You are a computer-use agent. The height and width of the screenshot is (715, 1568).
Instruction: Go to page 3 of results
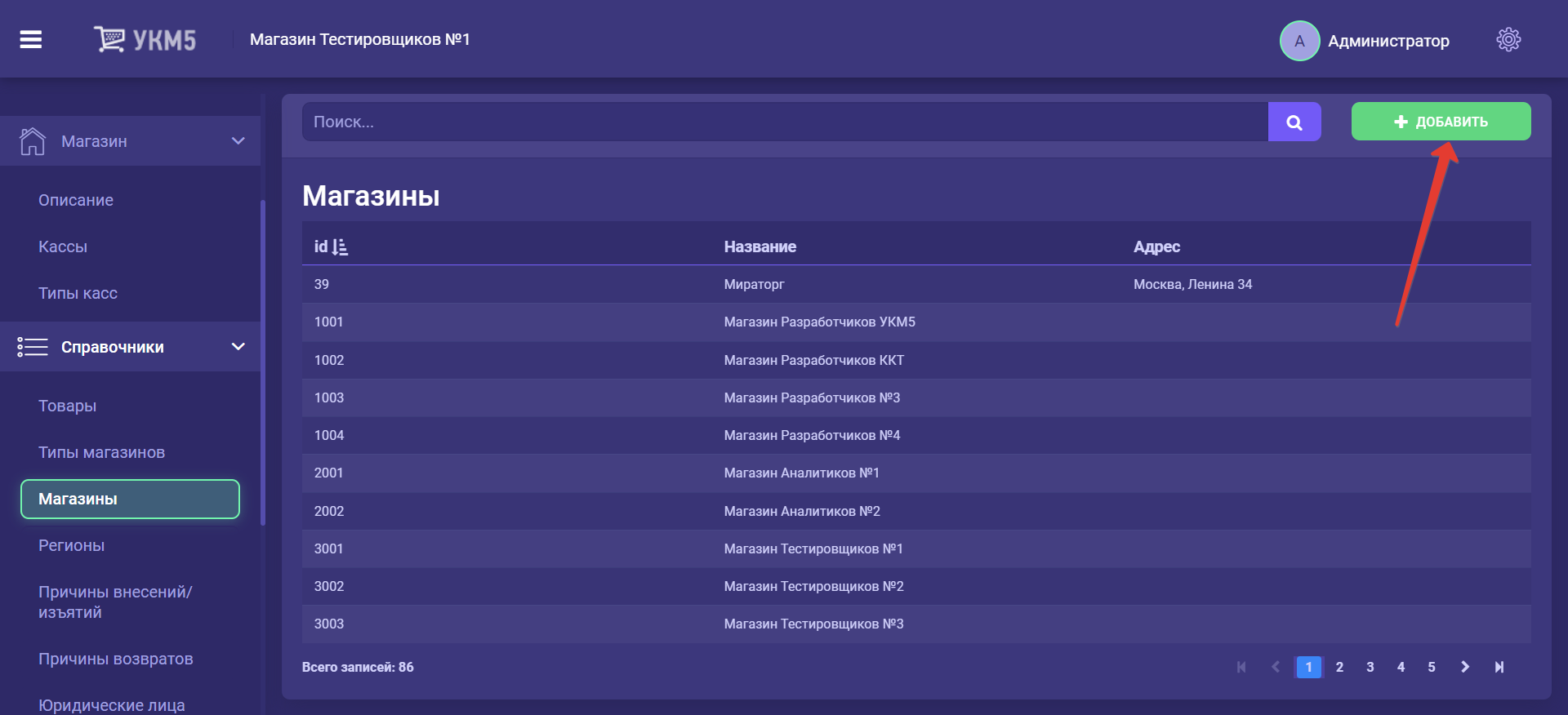[1370, 667]
